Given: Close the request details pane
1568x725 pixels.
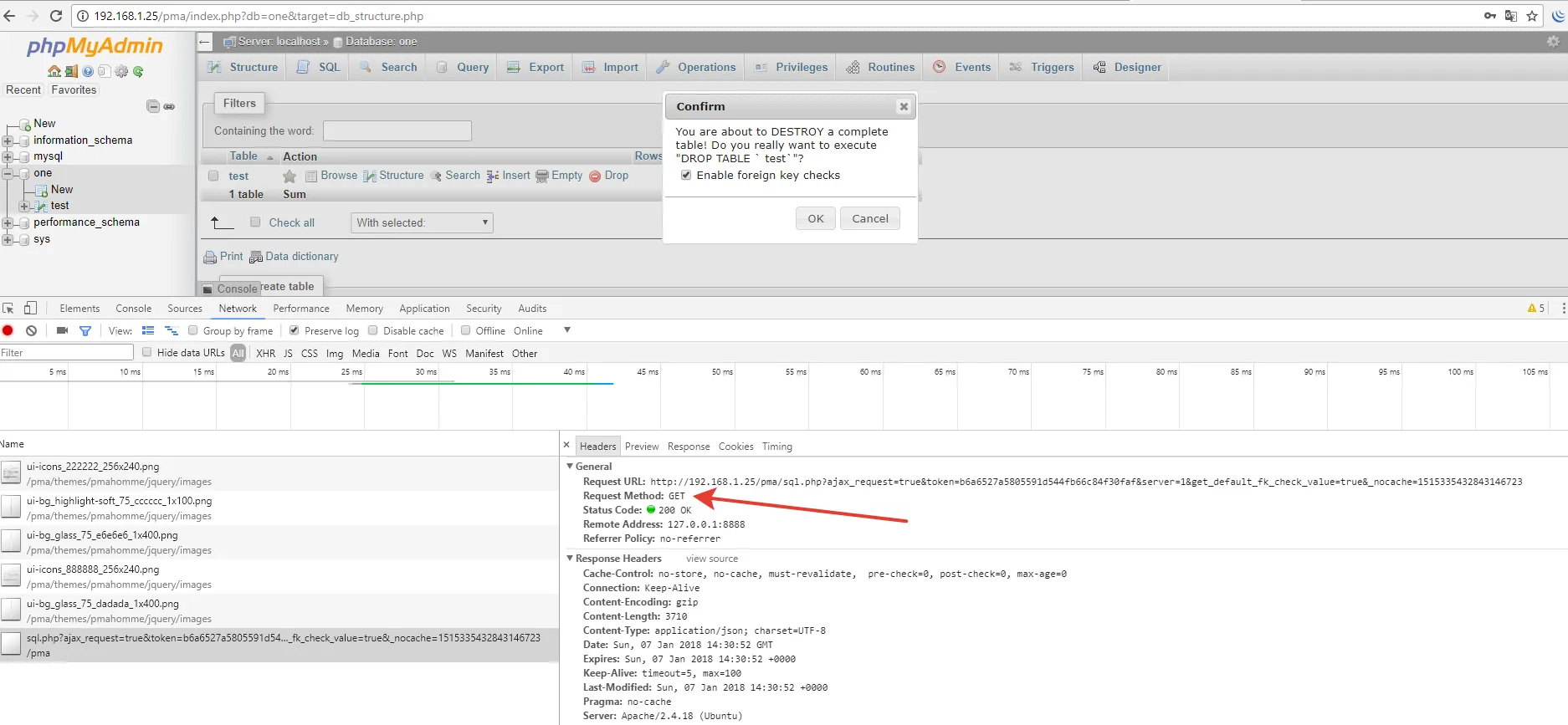Looking at the screenshot, I should pyautogui.click(x=566, y=445).
